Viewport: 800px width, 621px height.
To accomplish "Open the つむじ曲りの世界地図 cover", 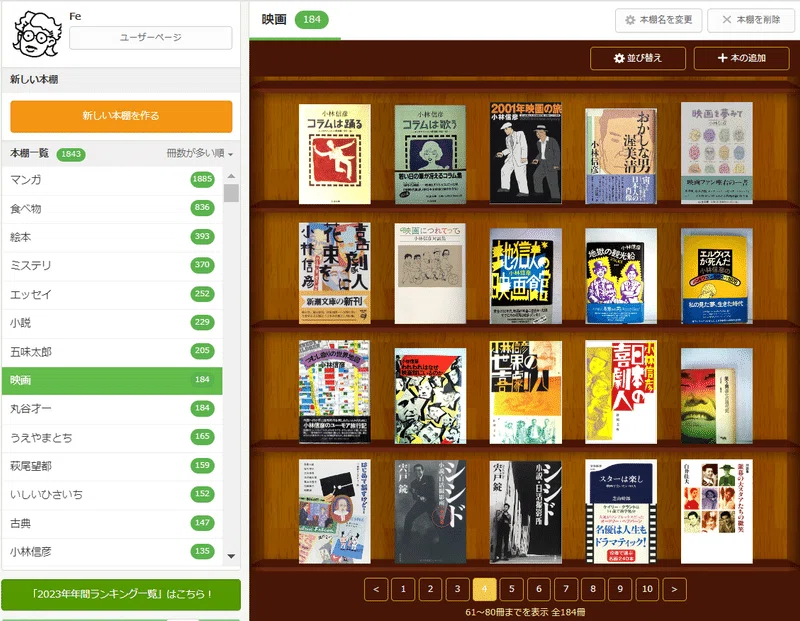I will coord(335,392).
